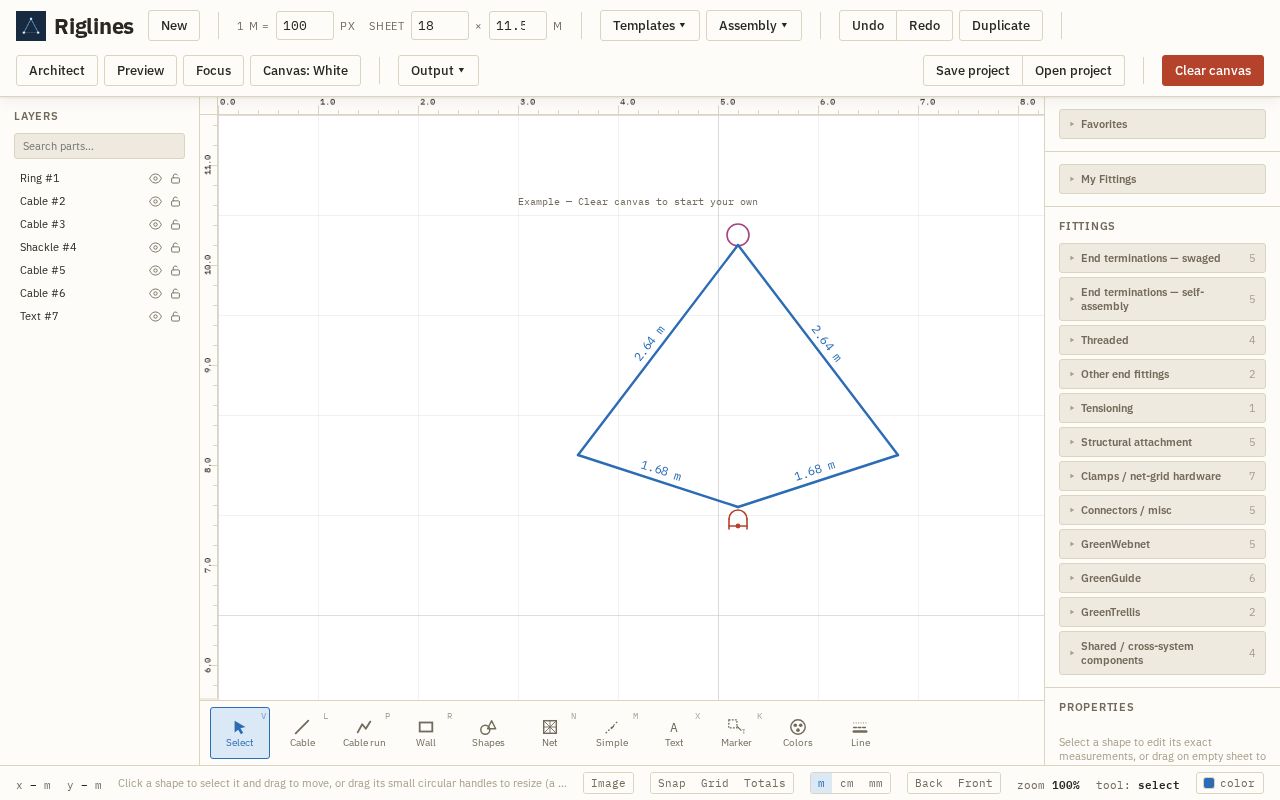Switch to Preview mode
The width and height of the screenshot is (1280, 800).
[x=140, y=71]
